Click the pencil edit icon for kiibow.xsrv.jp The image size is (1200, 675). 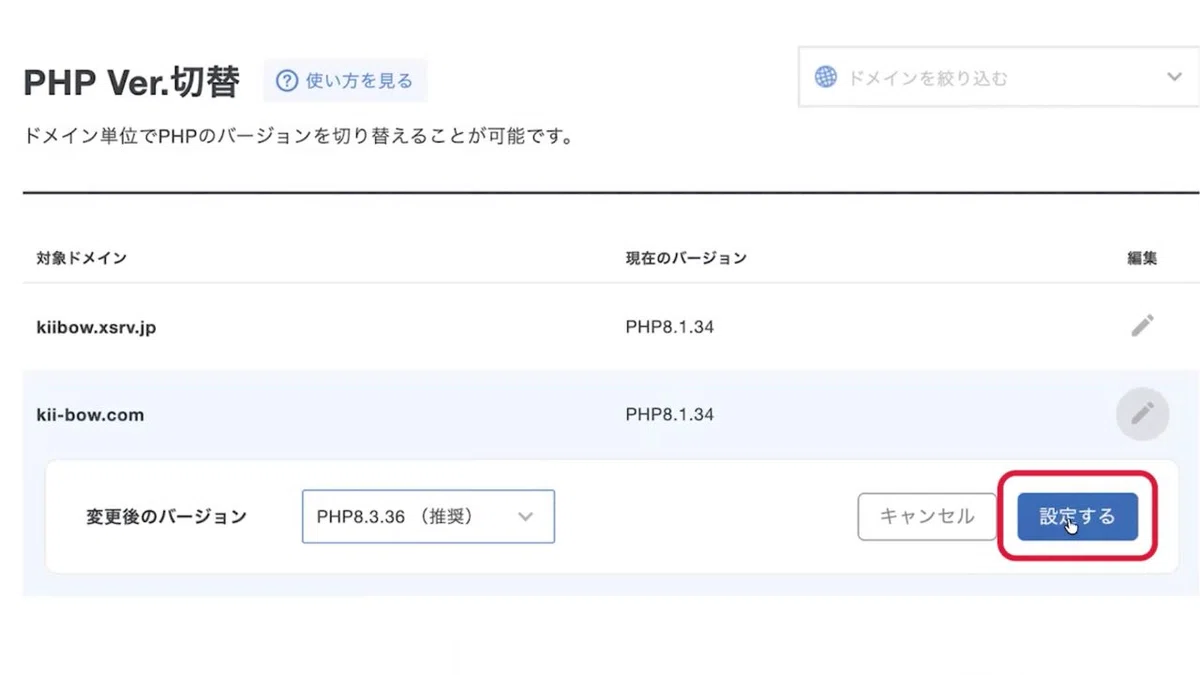pos(1142,326)
